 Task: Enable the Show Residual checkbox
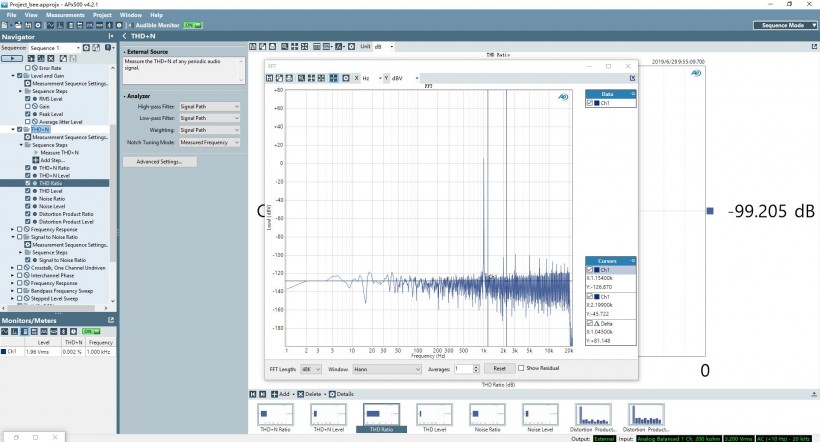tap(521, 368)
